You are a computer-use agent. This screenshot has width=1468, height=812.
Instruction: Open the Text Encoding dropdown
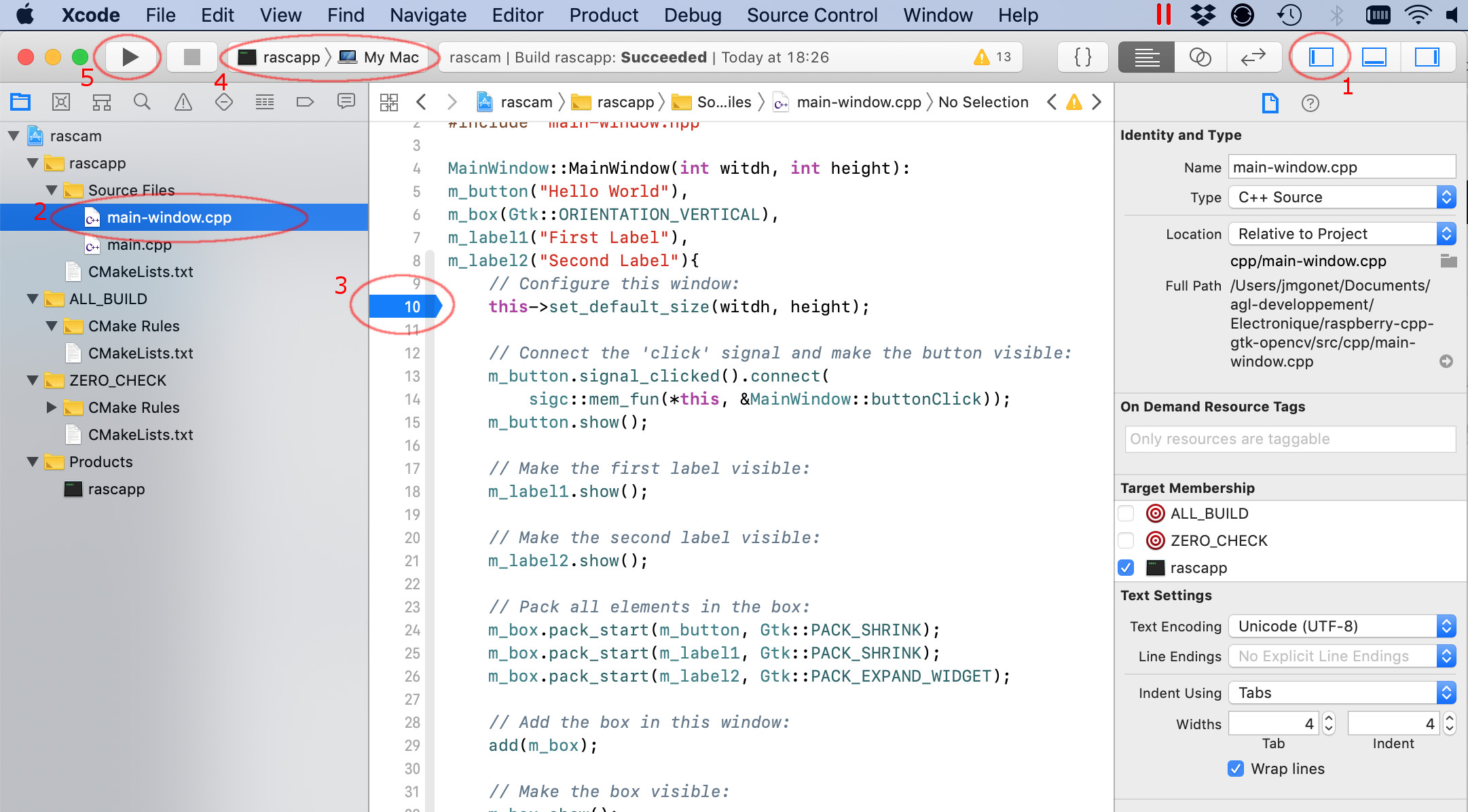[1342, 626]
